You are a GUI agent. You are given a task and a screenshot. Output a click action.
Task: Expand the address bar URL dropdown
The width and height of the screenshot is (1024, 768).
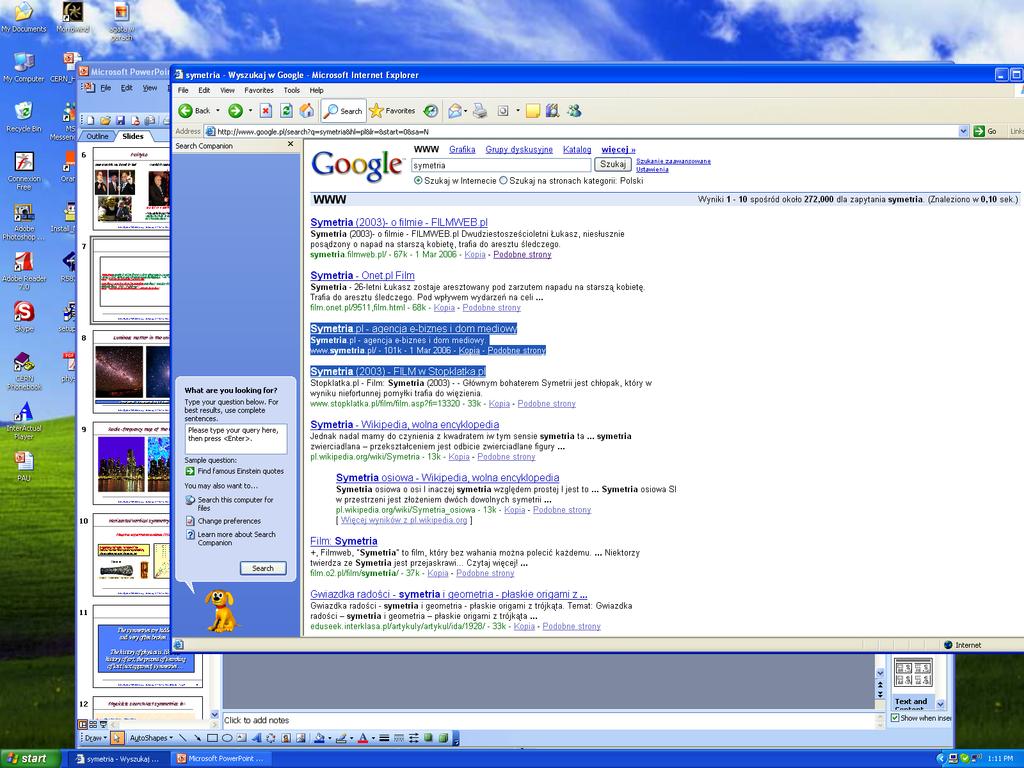coord(963,131)
